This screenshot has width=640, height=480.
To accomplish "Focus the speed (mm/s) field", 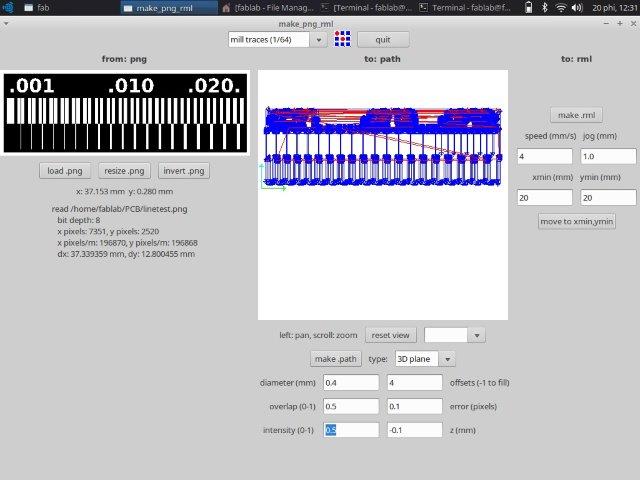I will (545, 156).
